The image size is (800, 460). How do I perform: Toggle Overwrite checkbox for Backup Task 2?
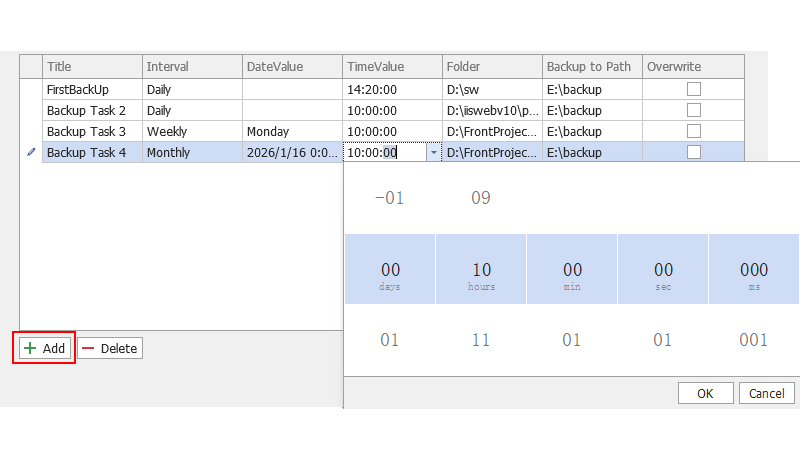[x=693, y=110]
